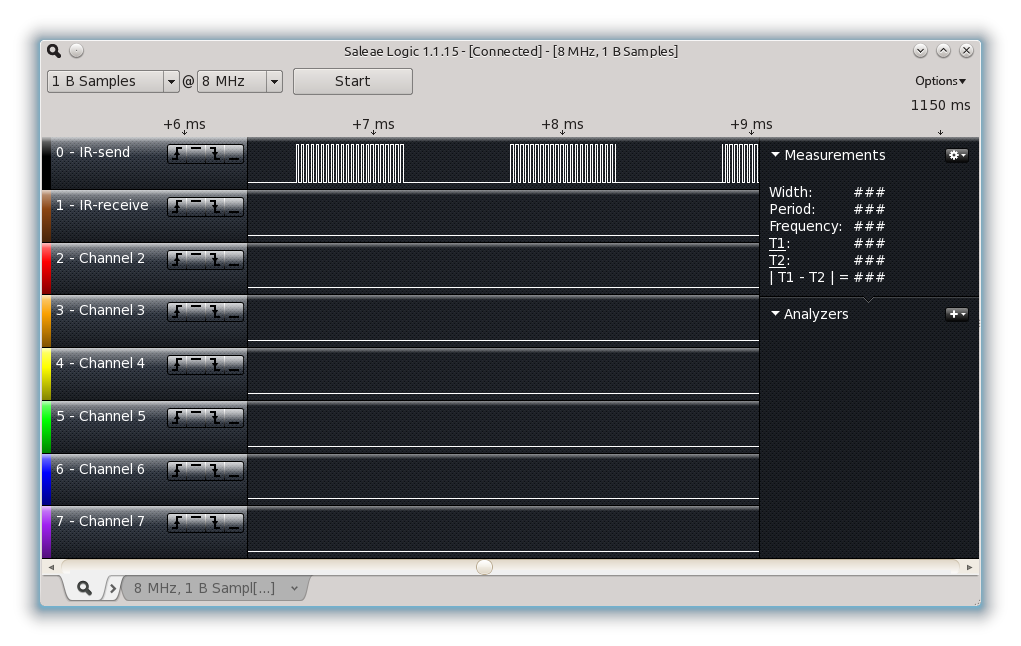Set low level trigger on Channel 5
Viewport: 1021px width, 646px height.
point(234,417)
